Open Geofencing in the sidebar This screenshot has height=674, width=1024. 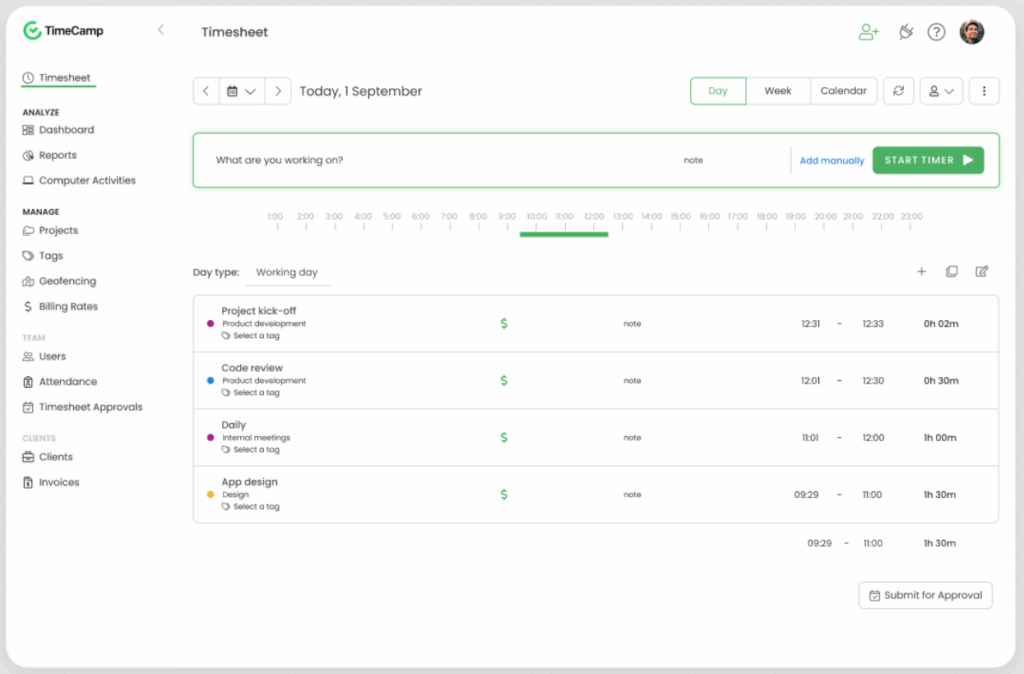pos(59,281)
